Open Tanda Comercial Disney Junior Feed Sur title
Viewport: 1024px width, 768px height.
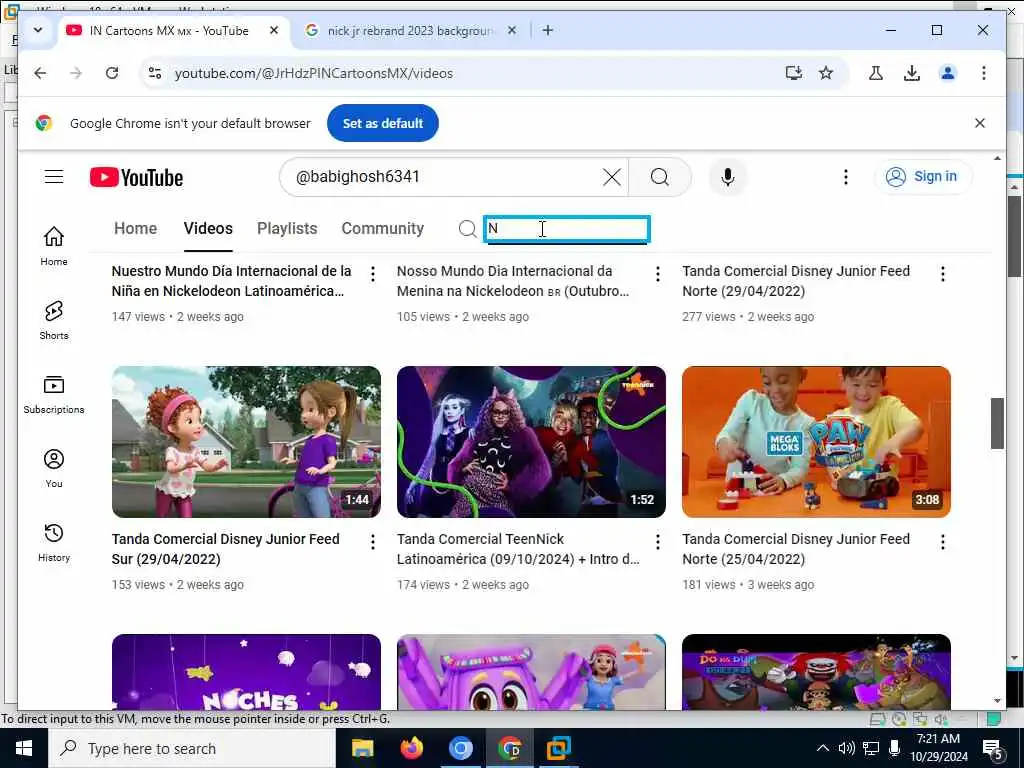pos(225,549)
